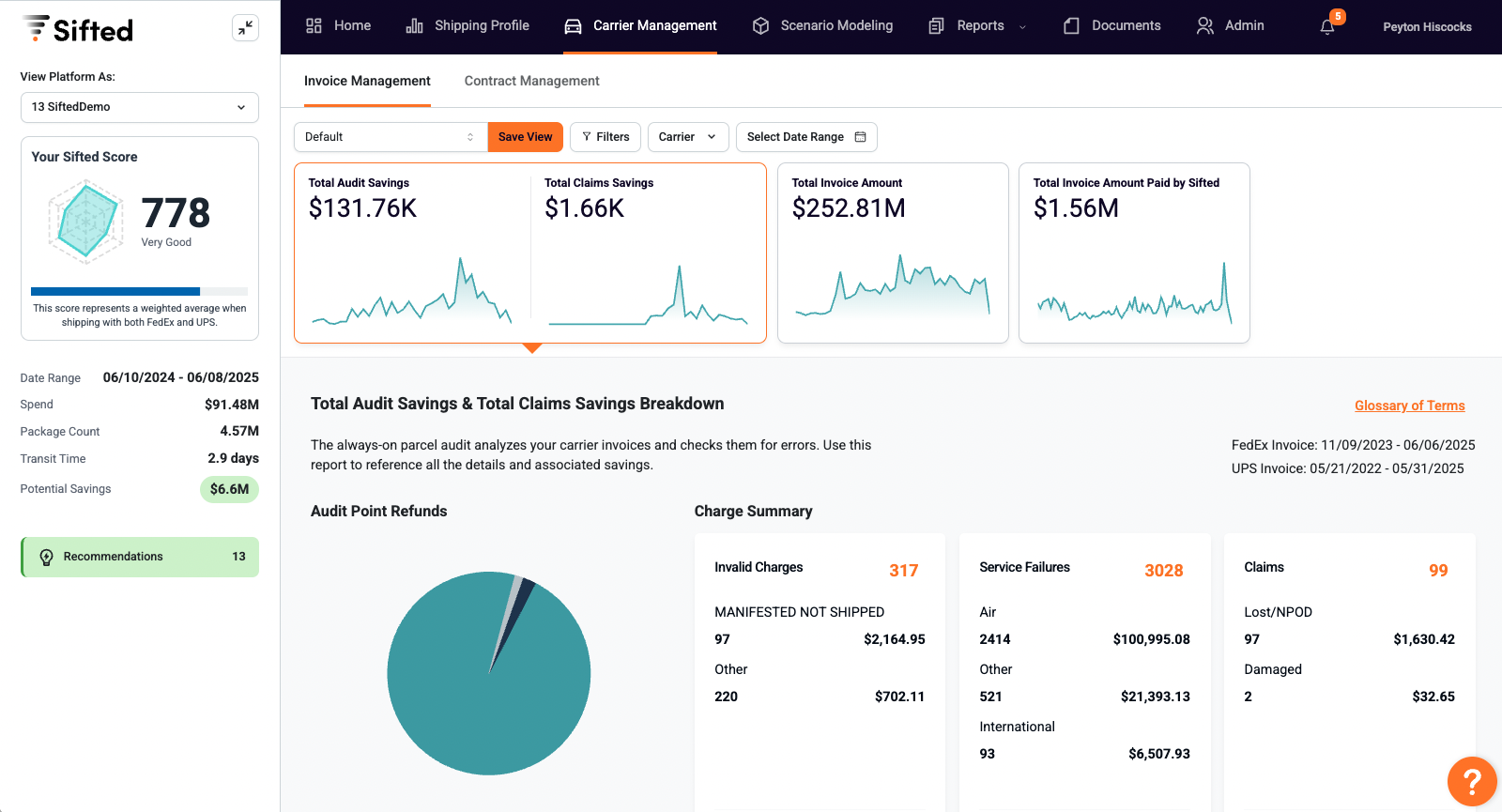Open the Glossary of Terms link
This screenshot has height=812, width=1502.
pos(1409,406)
